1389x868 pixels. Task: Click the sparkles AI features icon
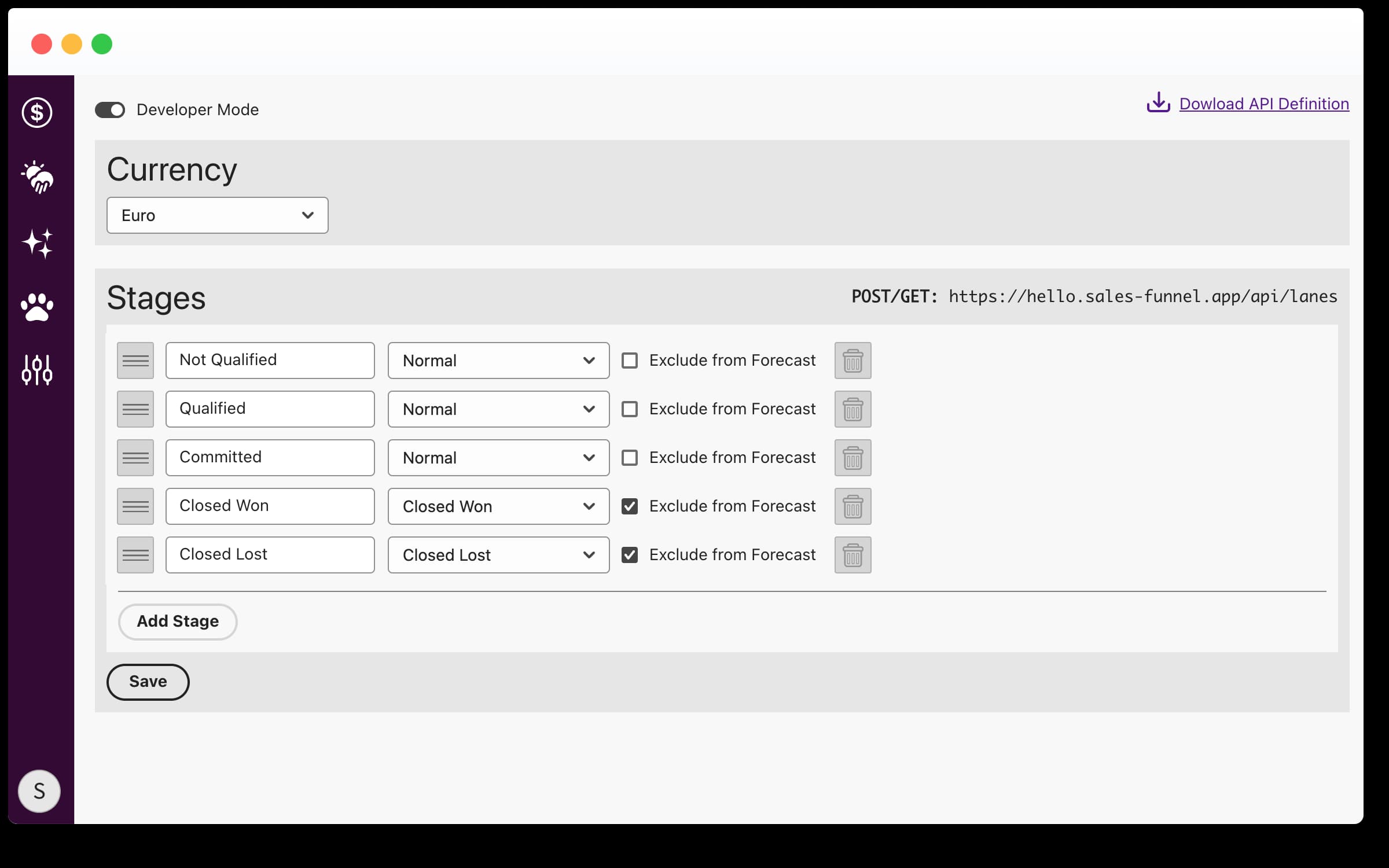coord(39,243)
